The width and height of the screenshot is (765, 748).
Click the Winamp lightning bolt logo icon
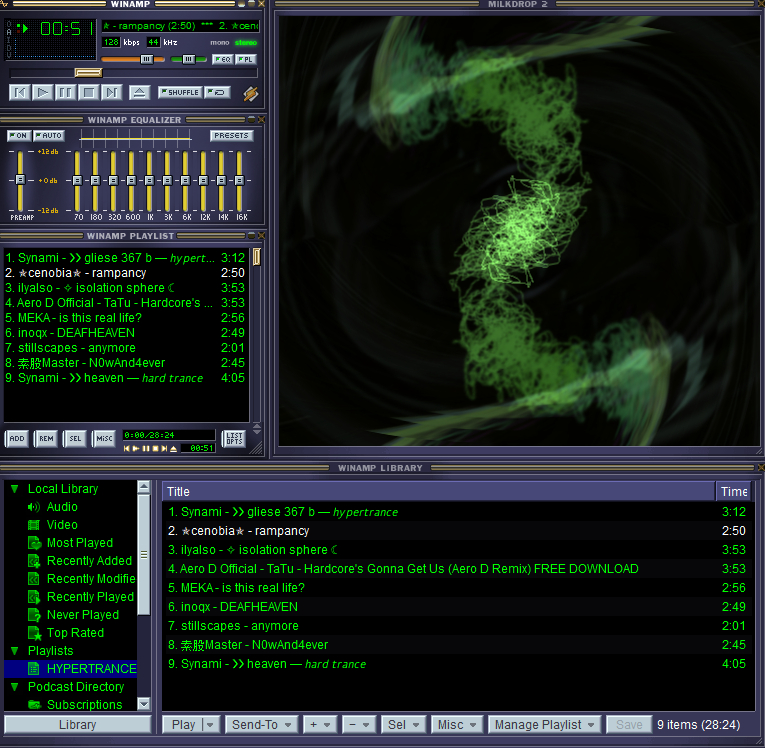[250, 93]
